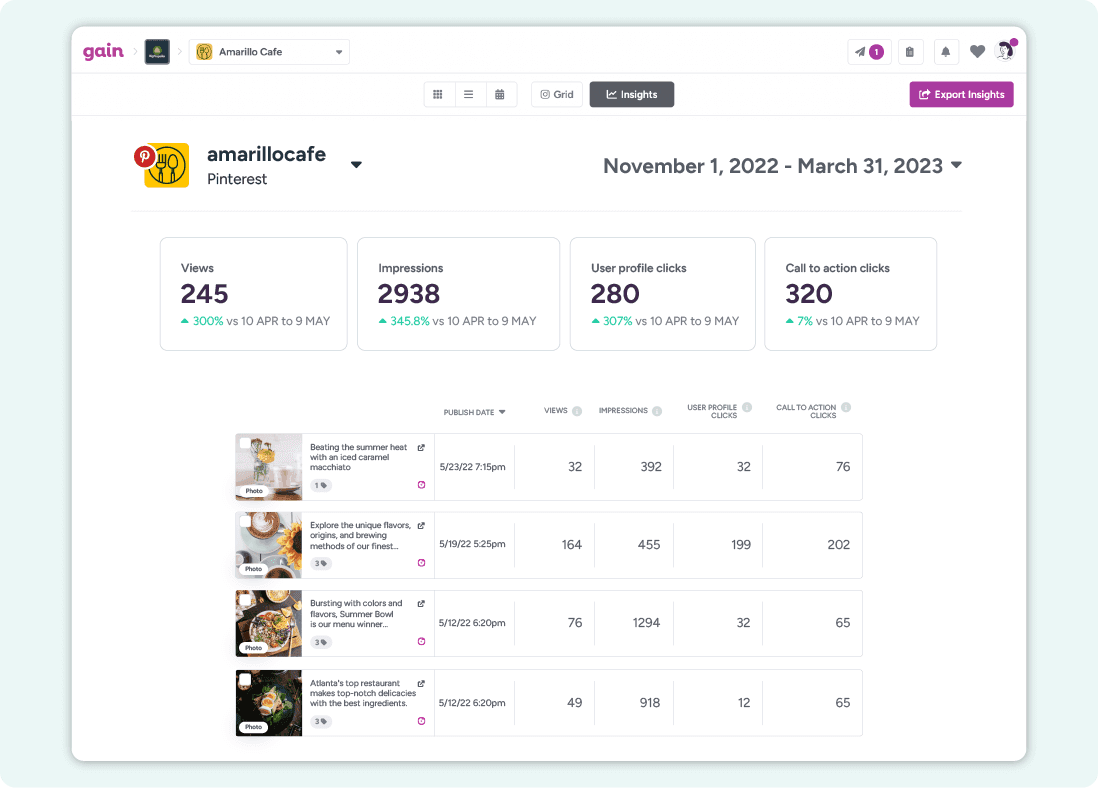Viewport: 1098px width, 788px height.
Task: Select the checkbox on the iced caramel macchiato post
Action: pos(245,443)
